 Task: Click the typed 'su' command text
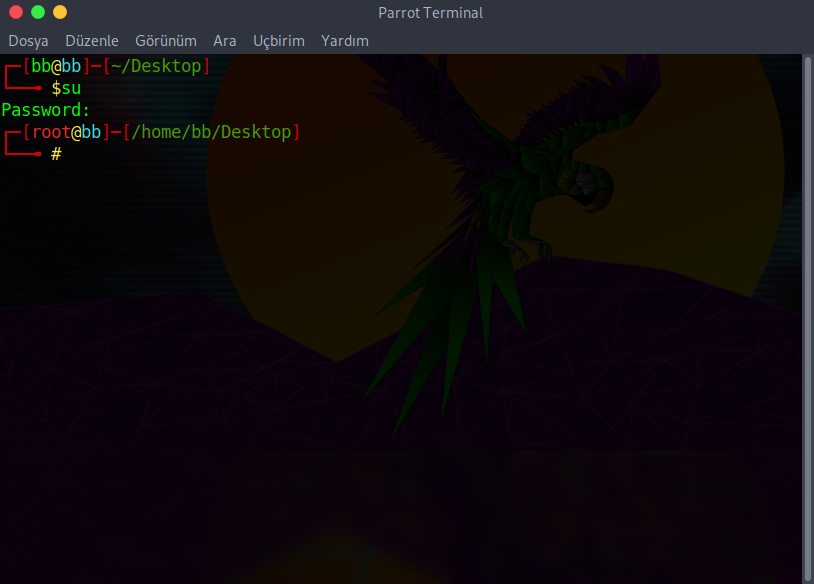pyautogui.click(x=71, y=88)
